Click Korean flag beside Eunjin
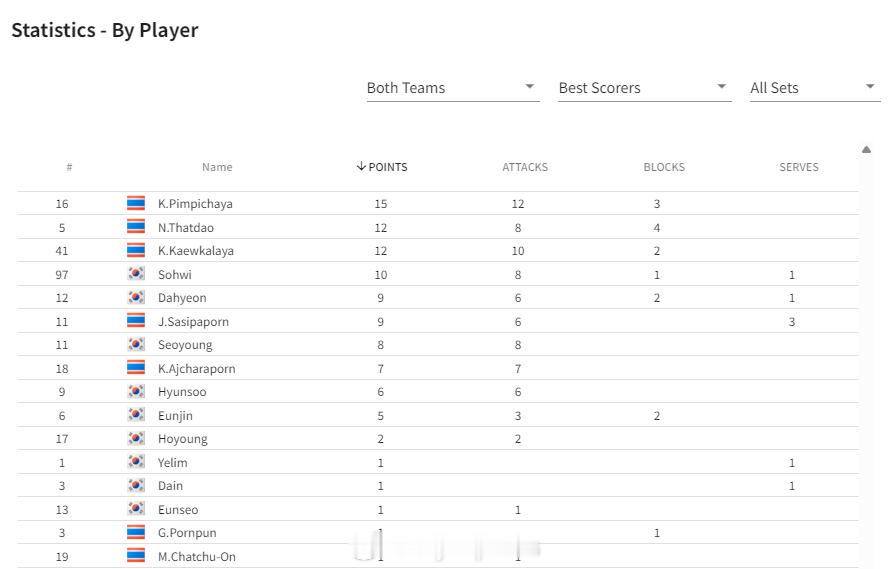 pos(136,415)
